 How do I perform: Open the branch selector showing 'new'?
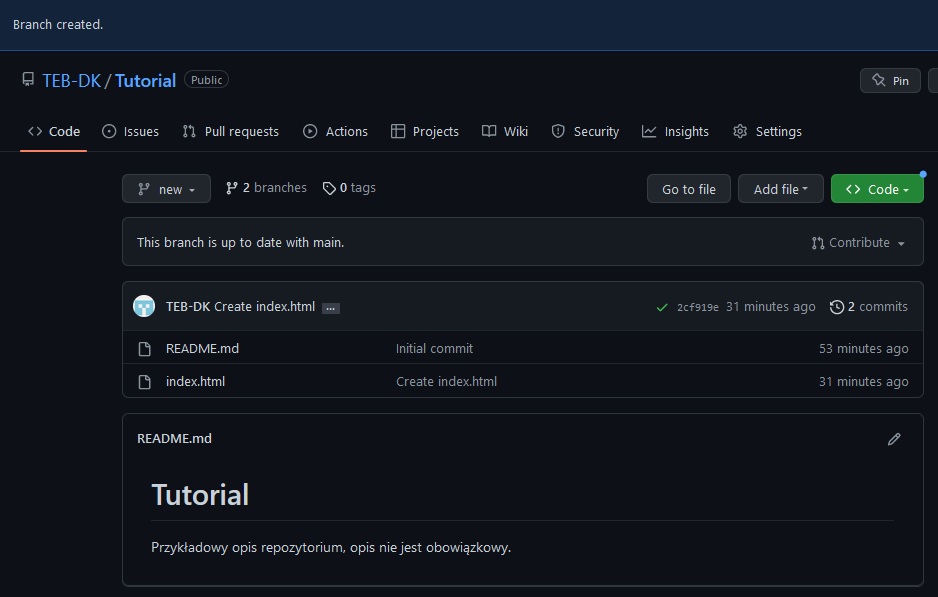click(166, 188)
